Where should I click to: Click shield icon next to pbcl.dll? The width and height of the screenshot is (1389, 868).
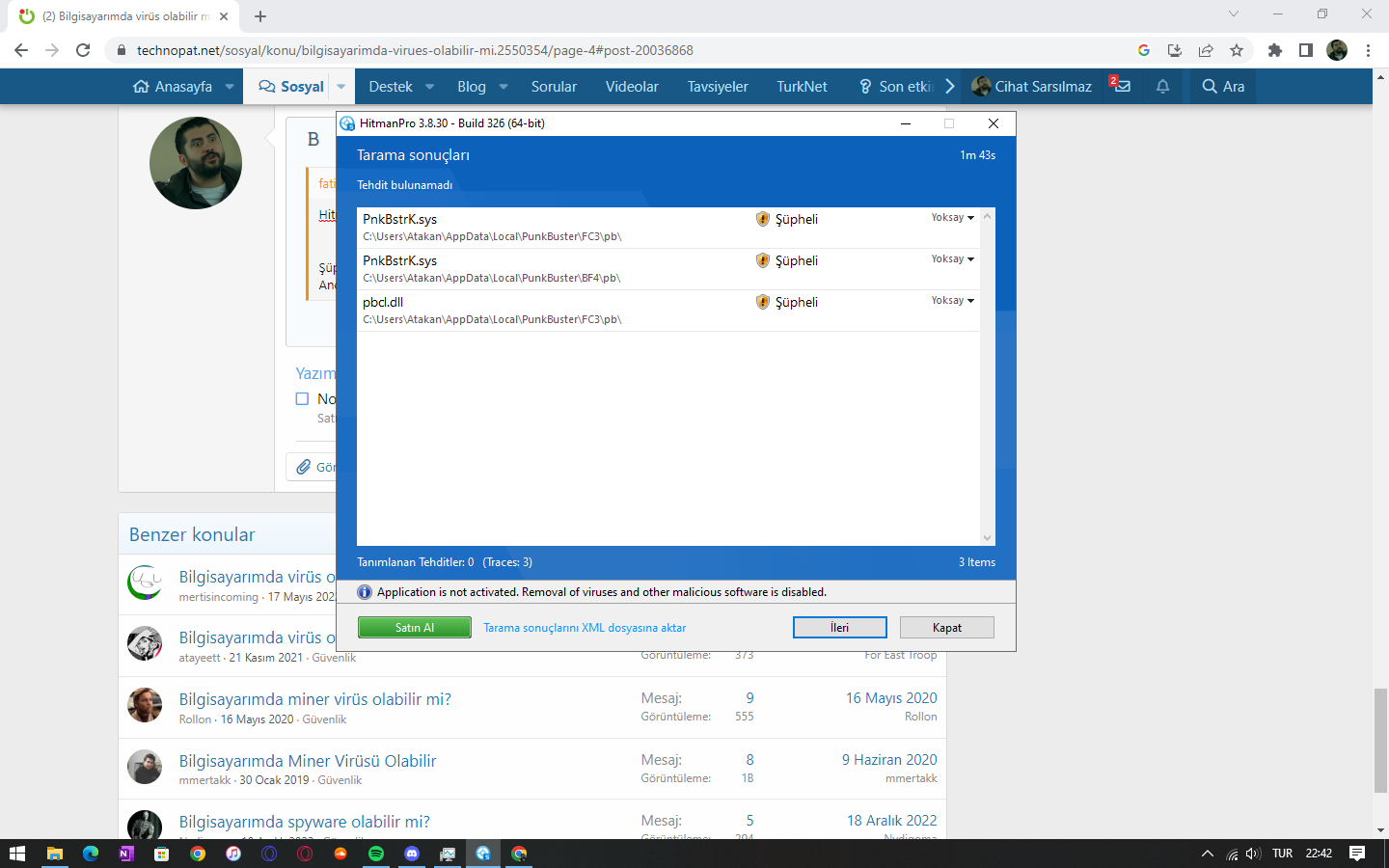[x=763, y=302]
